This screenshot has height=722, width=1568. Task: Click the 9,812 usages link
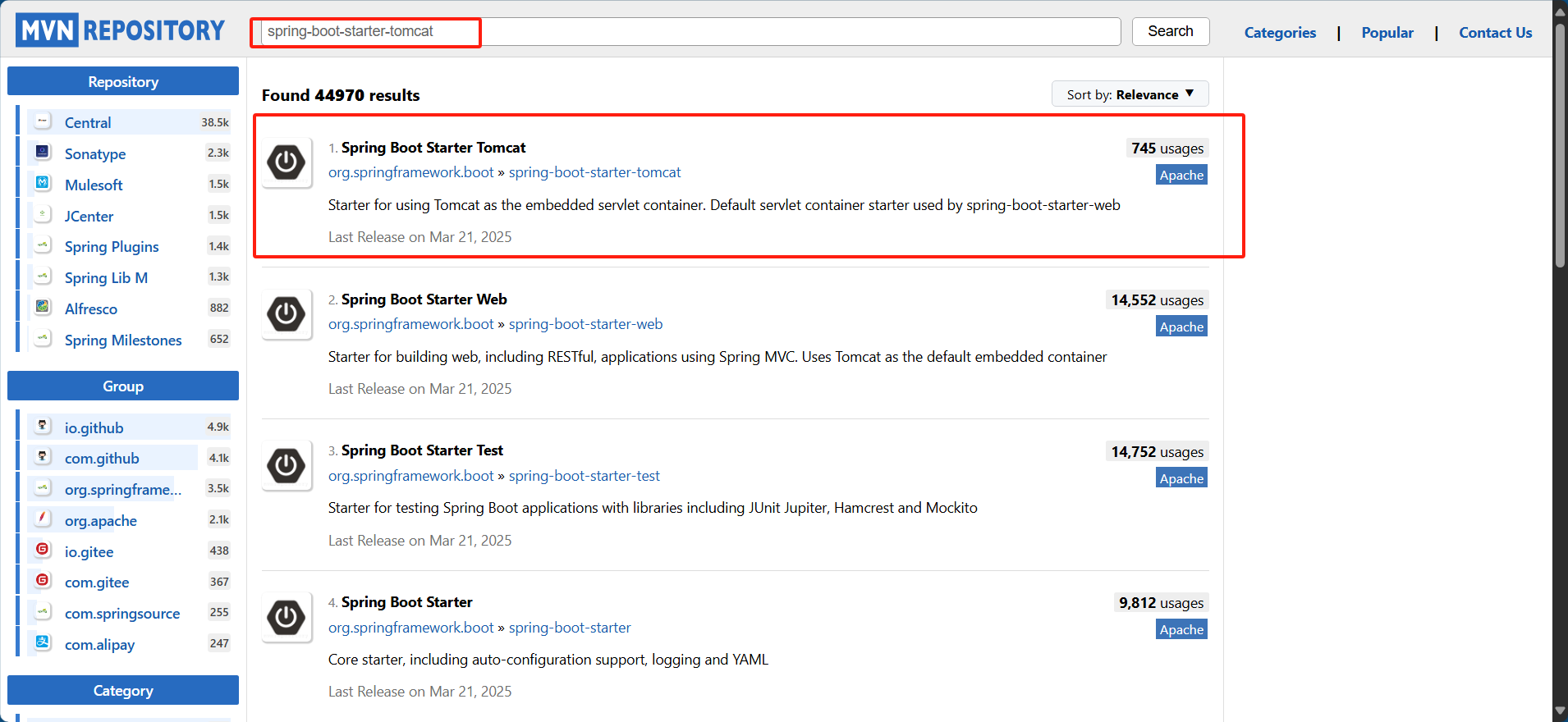tap(1161, 603)
